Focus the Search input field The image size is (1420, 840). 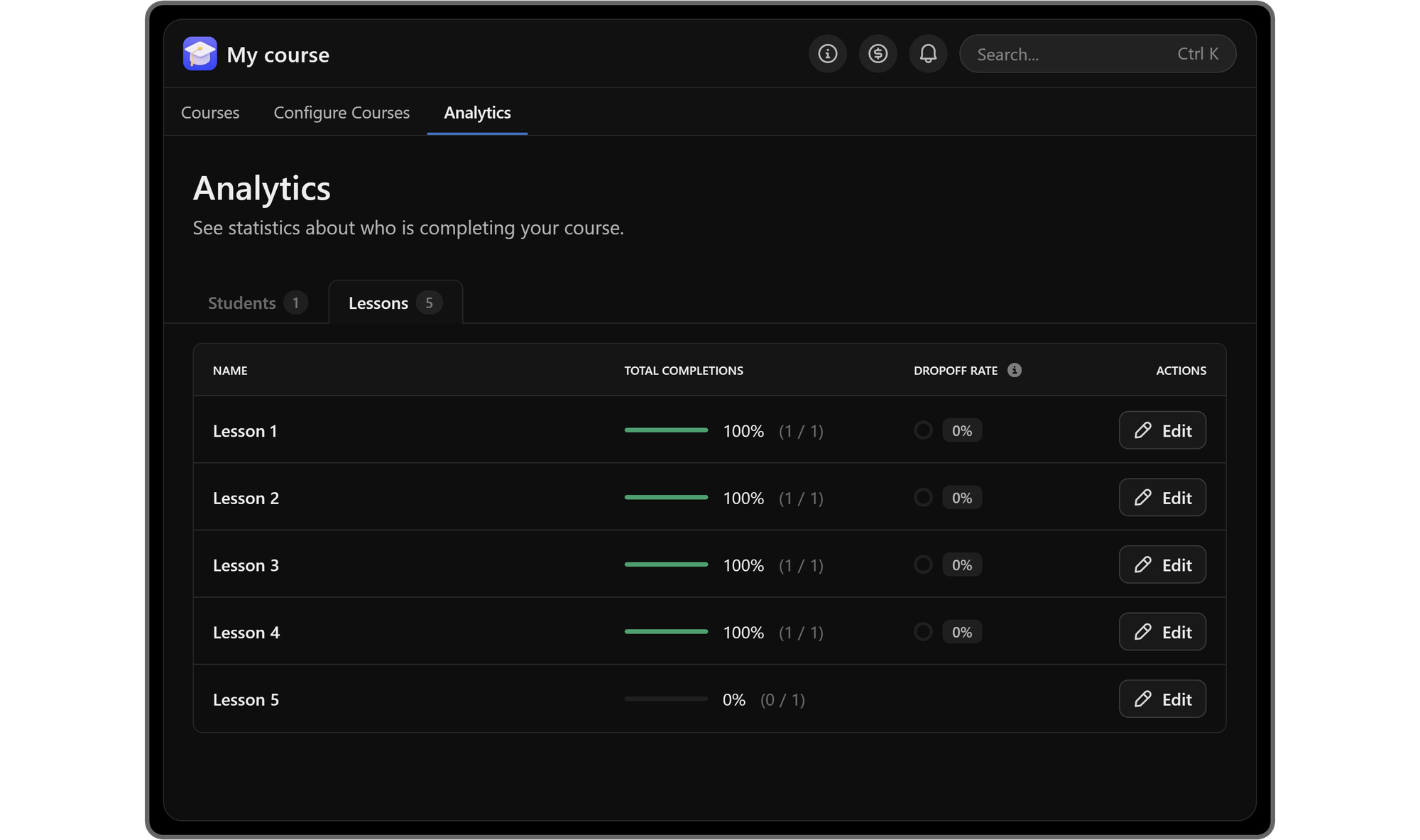click(x=1065, y=54)
